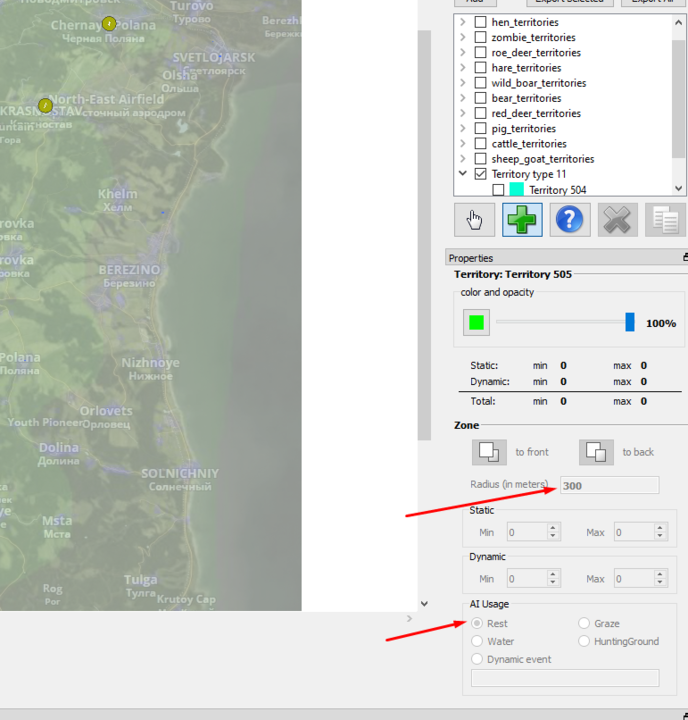
Task: Select the roe_deer_territories row label
Action: [x=536, y=53]
